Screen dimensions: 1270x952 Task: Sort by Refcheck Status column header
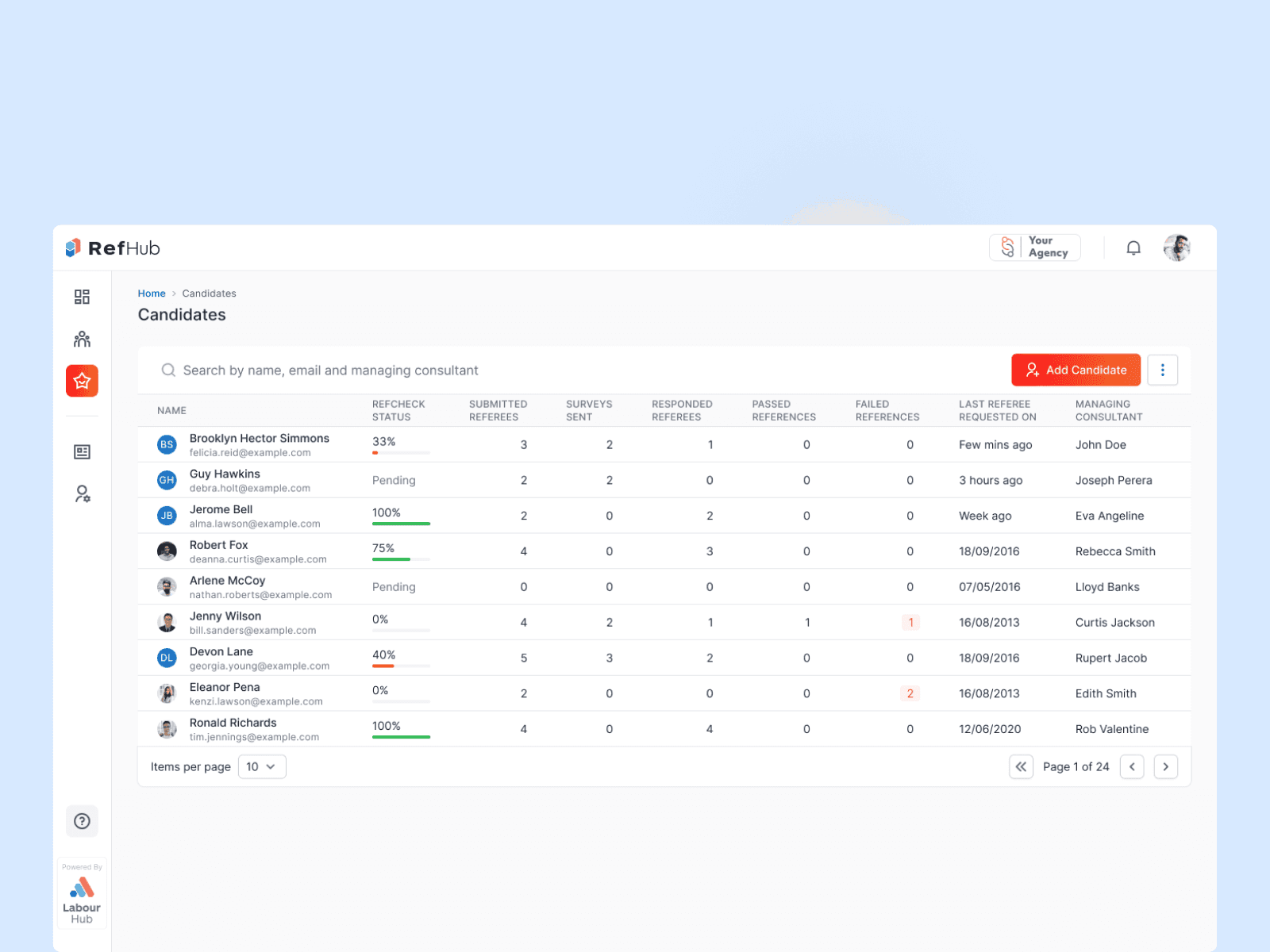[398, 411]
